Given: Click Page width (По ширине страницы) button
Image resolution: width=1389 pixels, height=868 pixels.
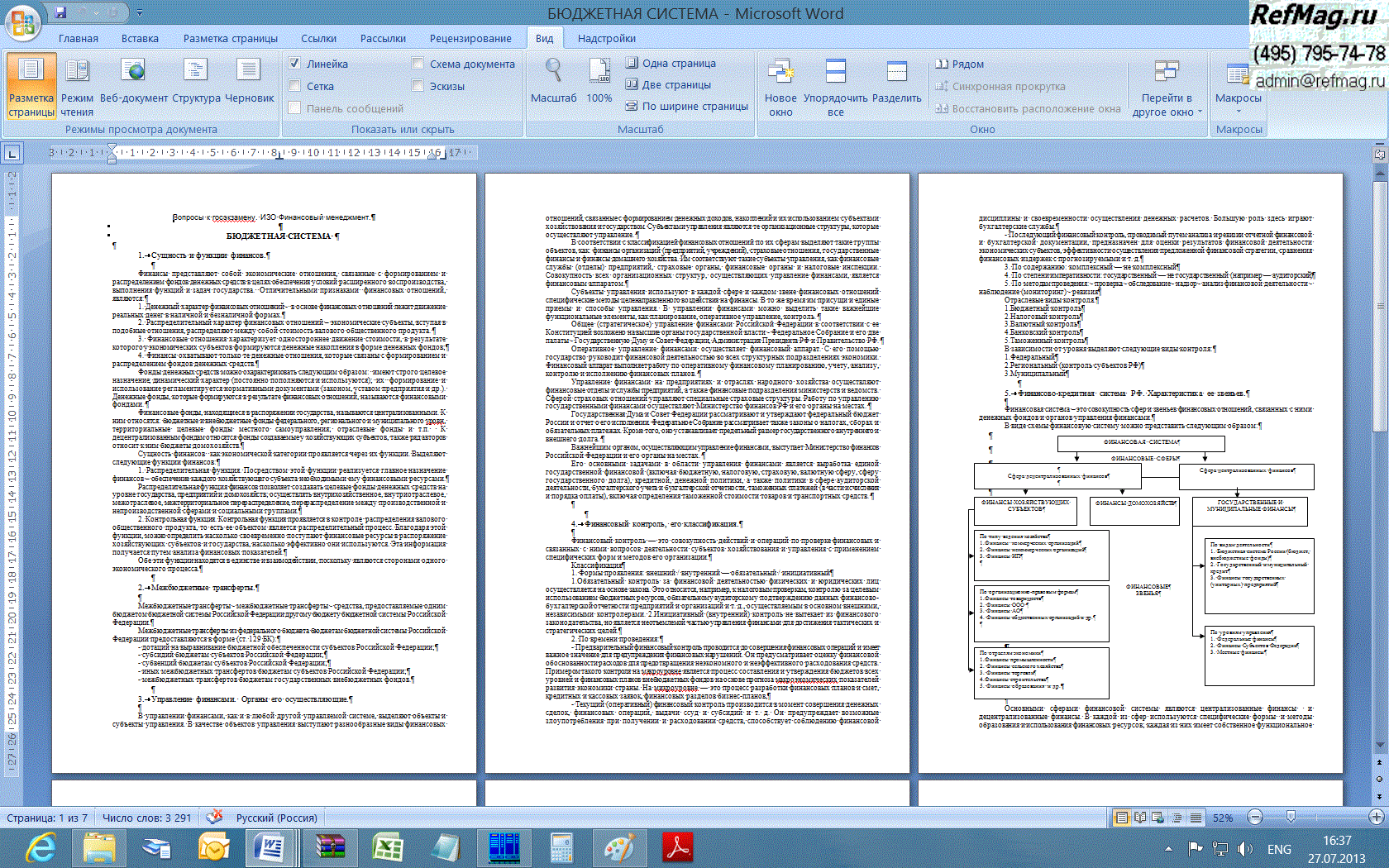Looking at the screenshot, I should (x=686, y=106).
